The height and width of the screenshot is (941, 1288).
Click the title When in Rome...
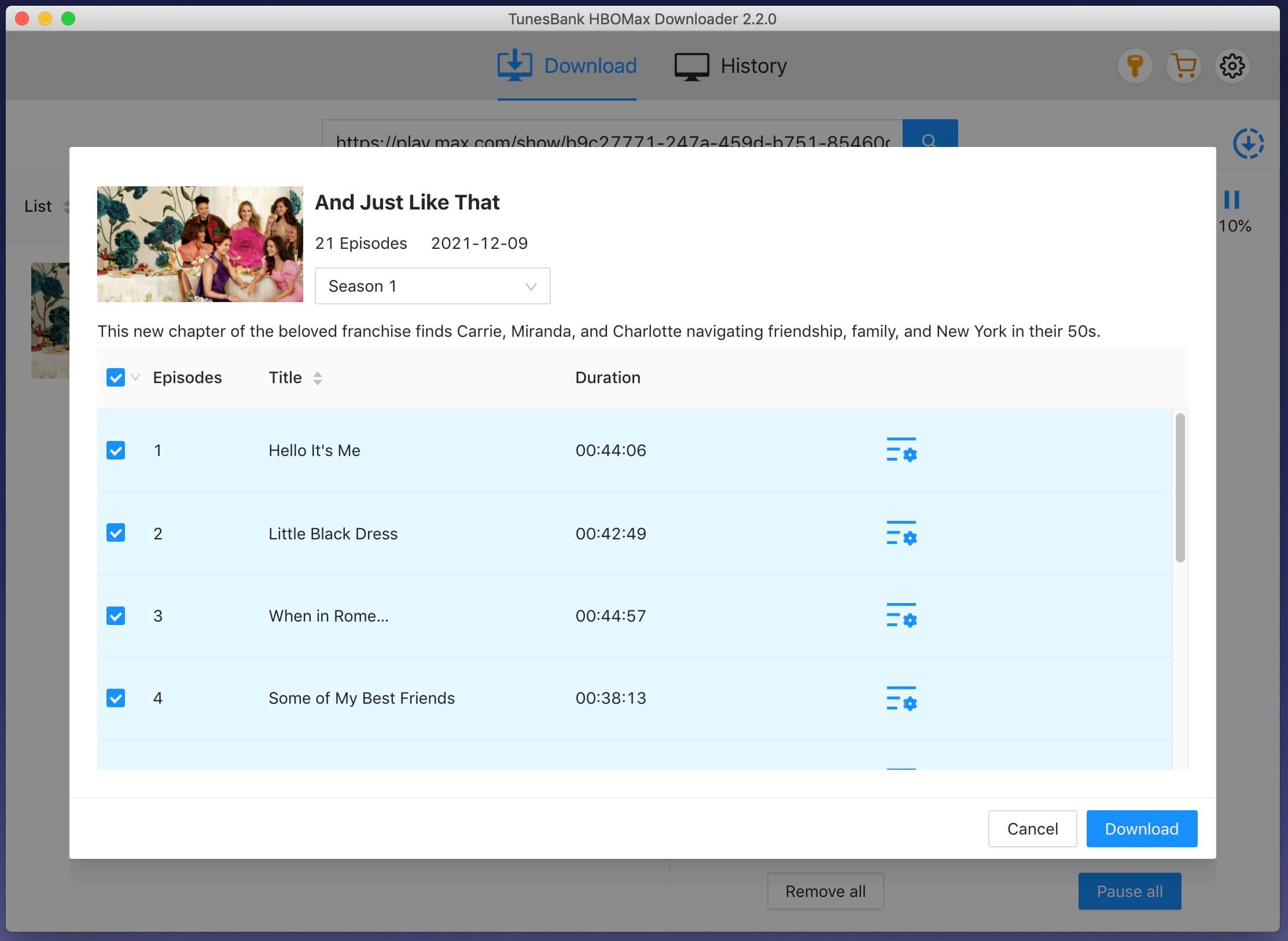click(x=329, y=616)
